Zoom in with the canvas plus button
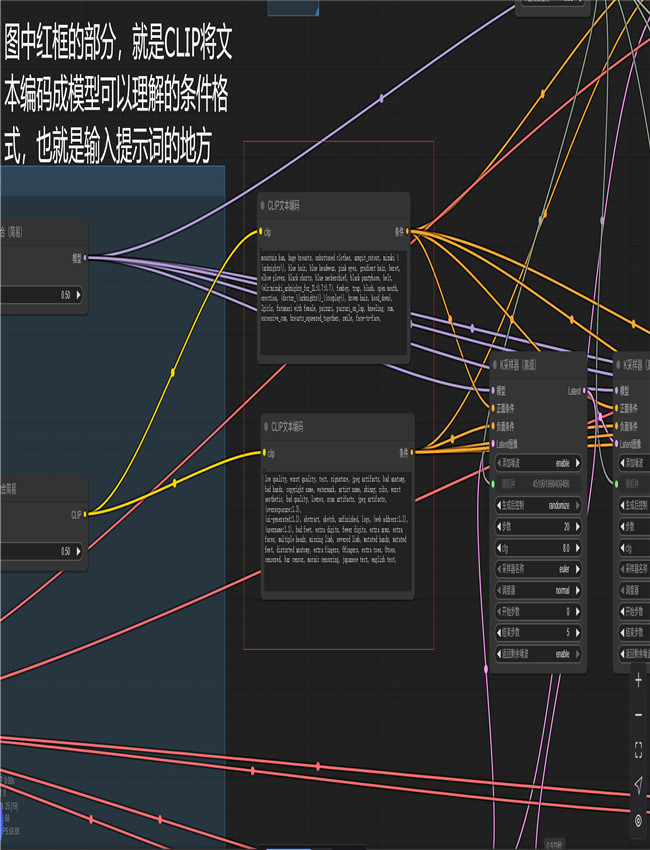This screenshot has height=850, width=650. click(639, 681)
